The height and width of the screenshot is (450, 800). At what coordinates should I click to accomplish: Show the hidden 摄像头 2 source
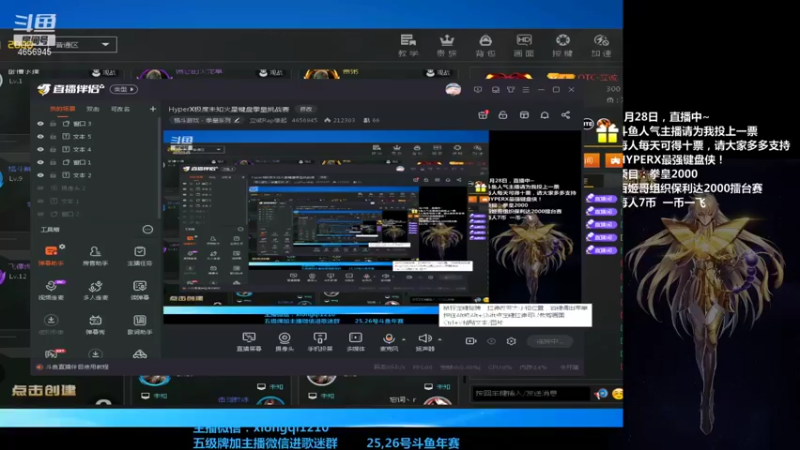[40, 188]
